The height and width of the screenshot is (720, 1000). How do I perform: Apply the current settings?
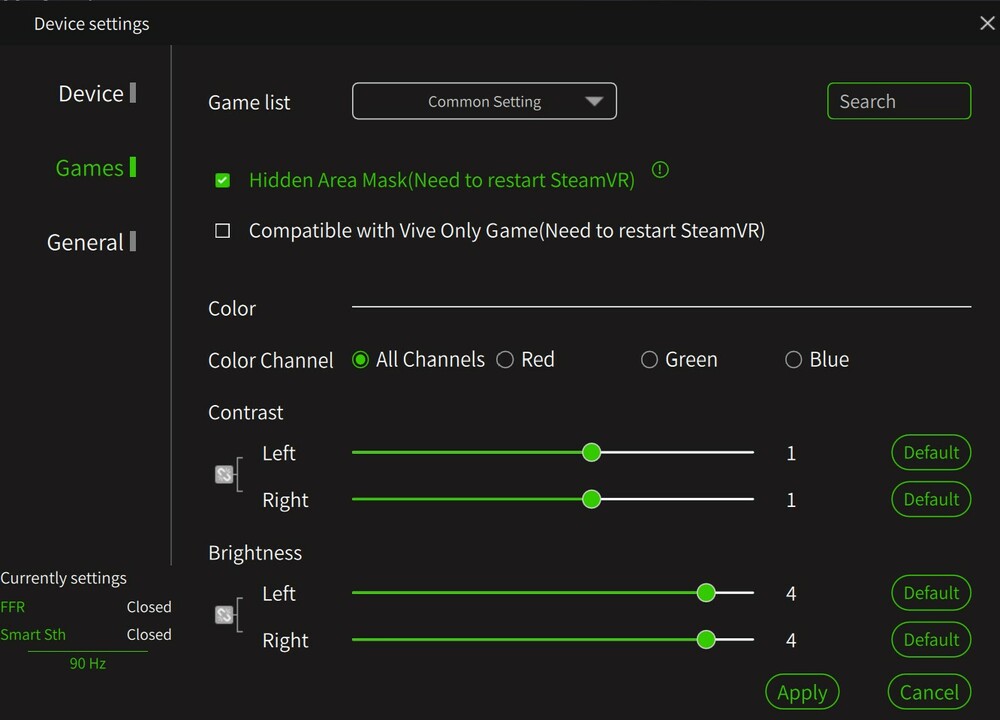(x=802, y=692)
